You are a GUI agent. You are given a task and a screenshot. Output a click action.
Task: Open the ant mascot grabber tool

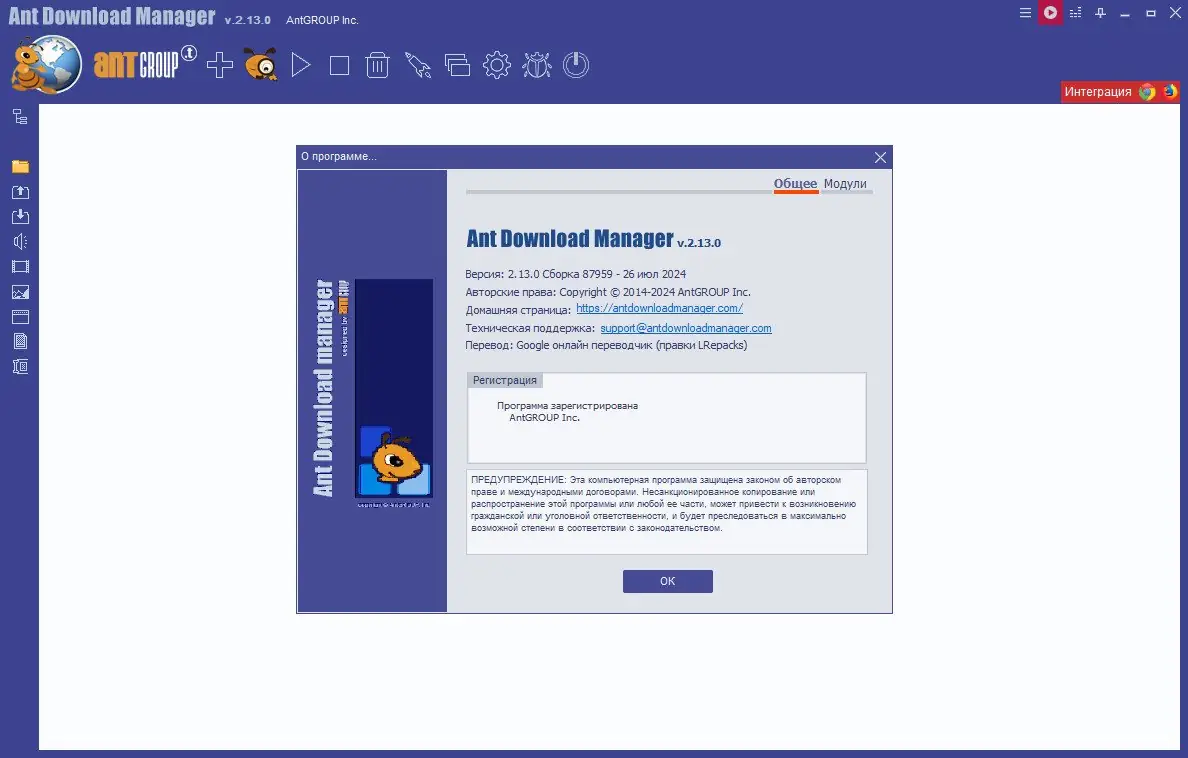pyautogui.click(x=261, y=64)
